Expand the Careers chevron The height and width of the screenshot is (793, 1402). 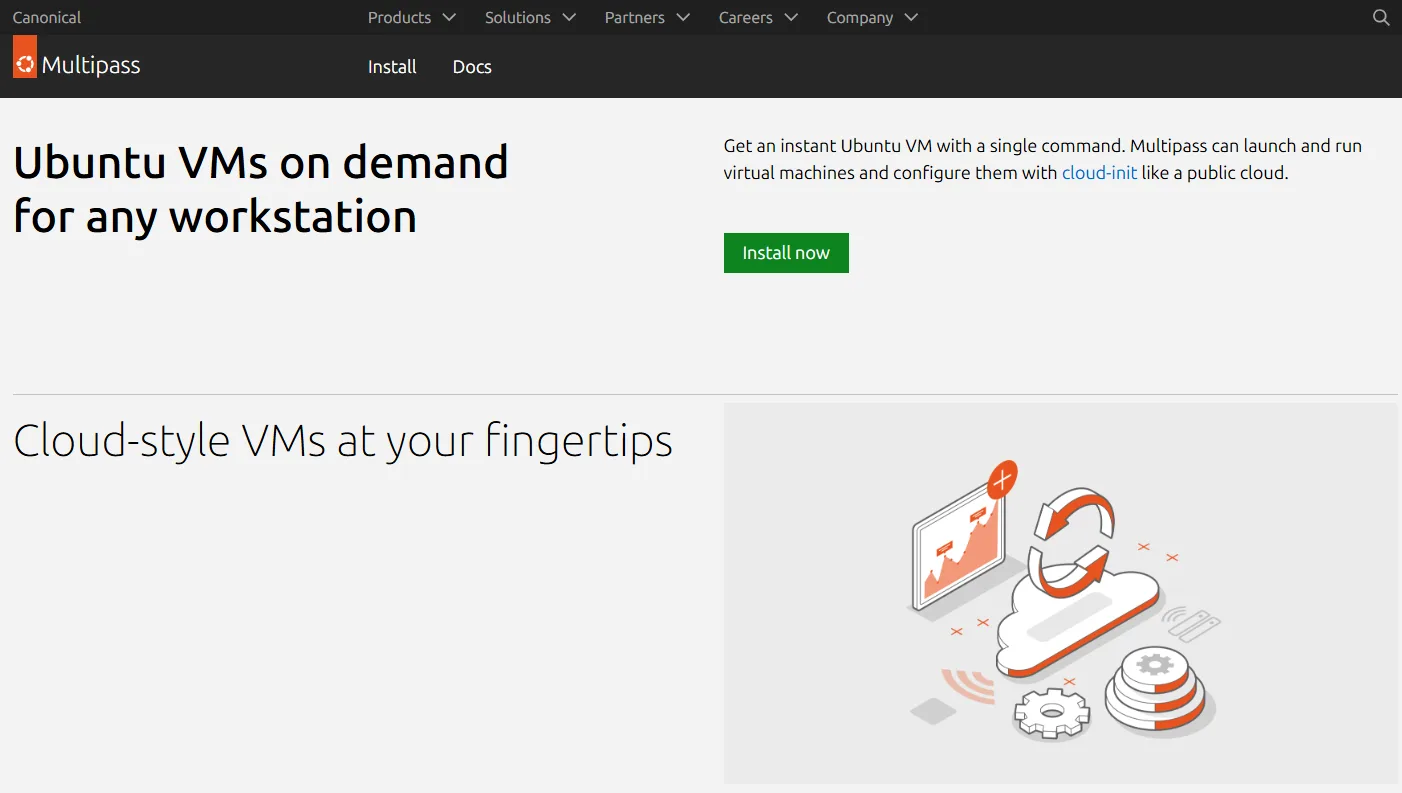[x=791, y=18]
